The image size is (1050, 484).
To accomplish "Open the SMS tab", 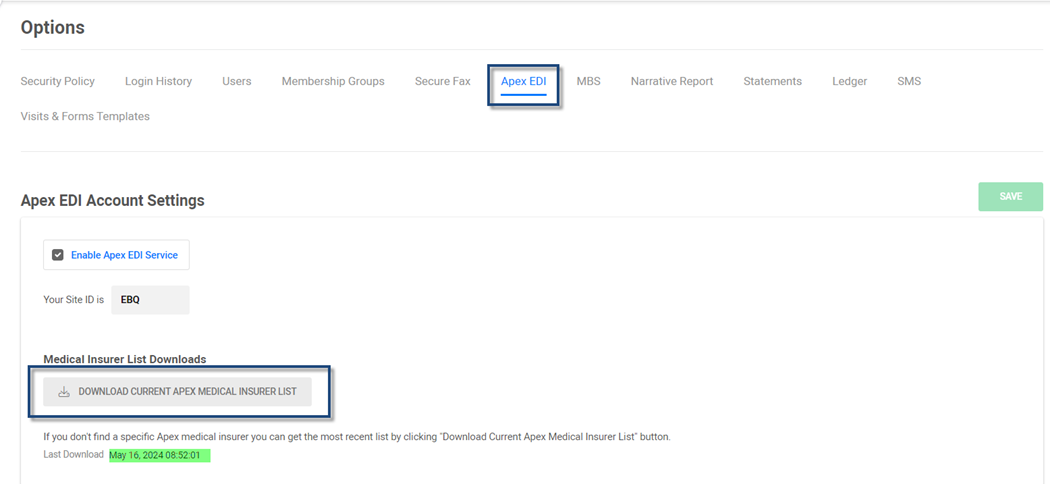I will (x=909, y=81).
